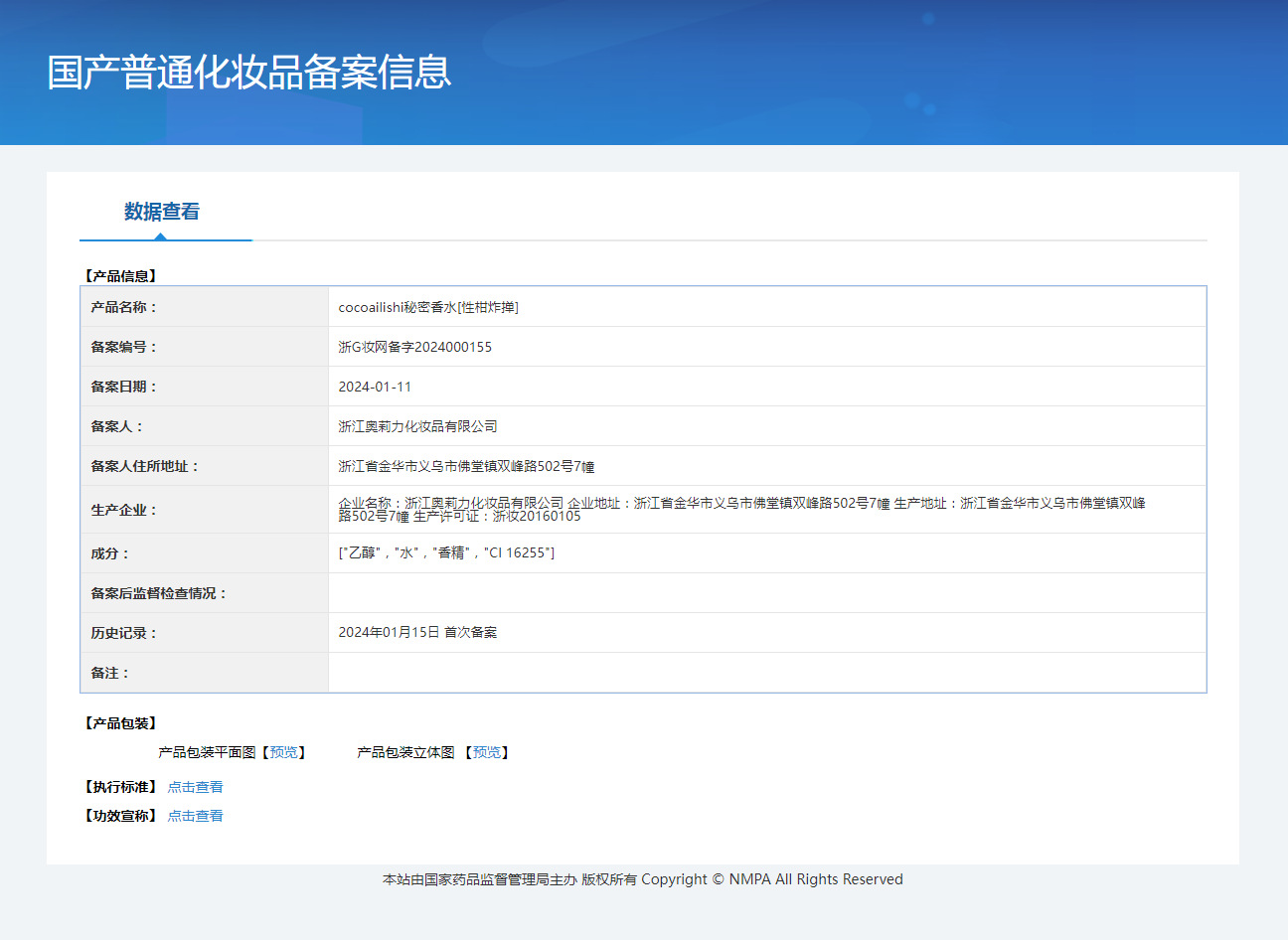1288x940 pixels.
Task: Click the NMPA copyright footer text
Action: [x=643, y=879]
